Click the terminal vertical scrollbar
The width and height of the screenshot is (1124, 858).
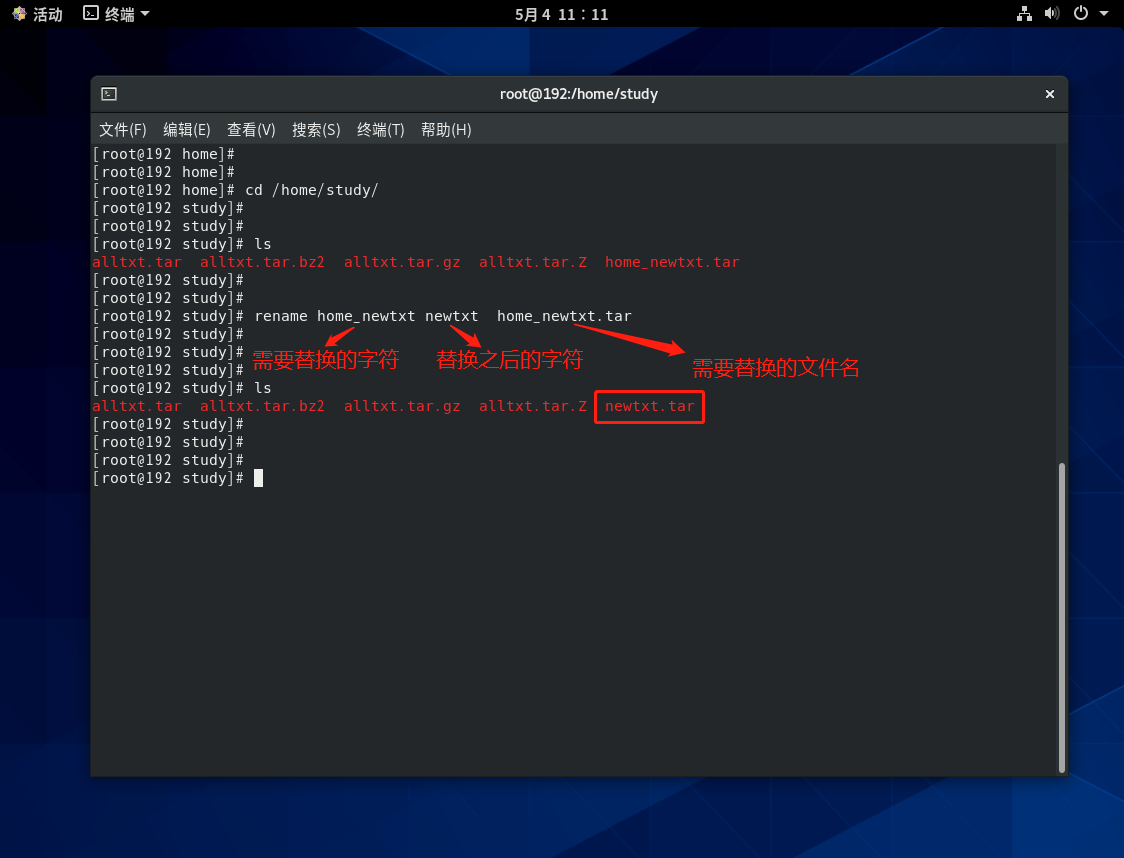click(x=1062, y=616)
